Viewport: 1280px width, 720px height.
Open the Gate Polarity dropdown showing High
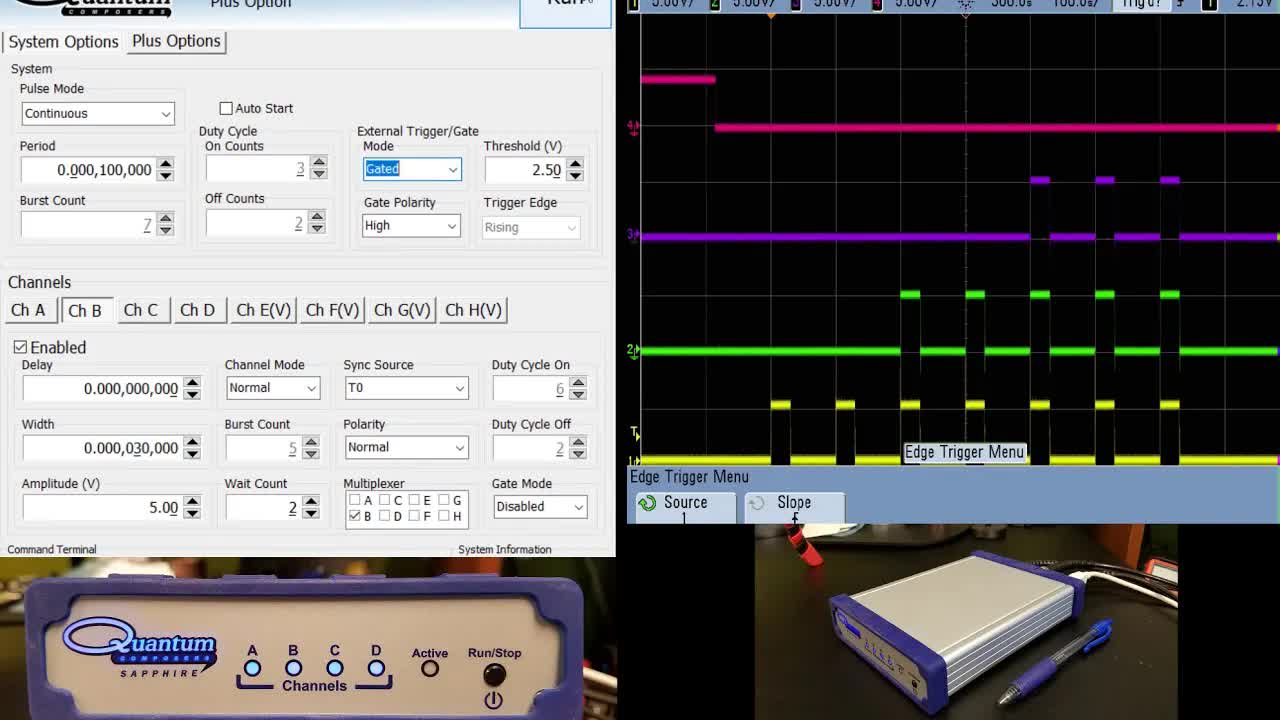[x=411, y=226]
